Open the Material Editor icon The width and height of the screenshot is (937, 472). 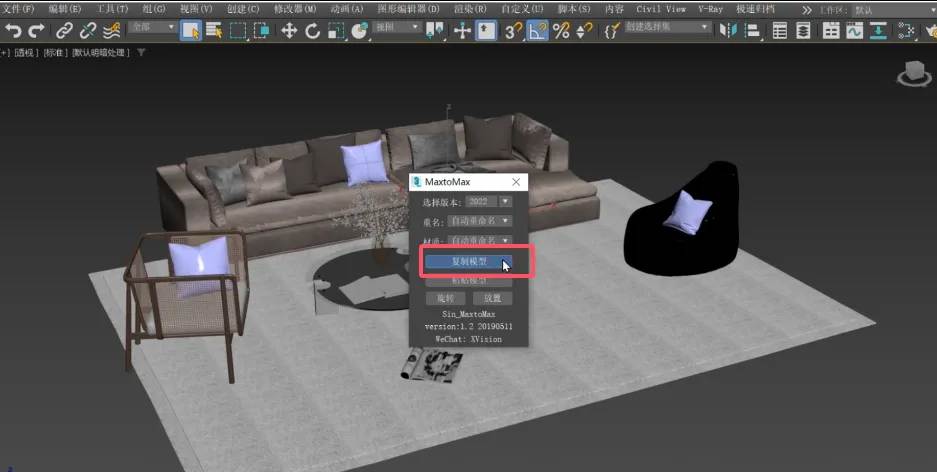[906, 30]
